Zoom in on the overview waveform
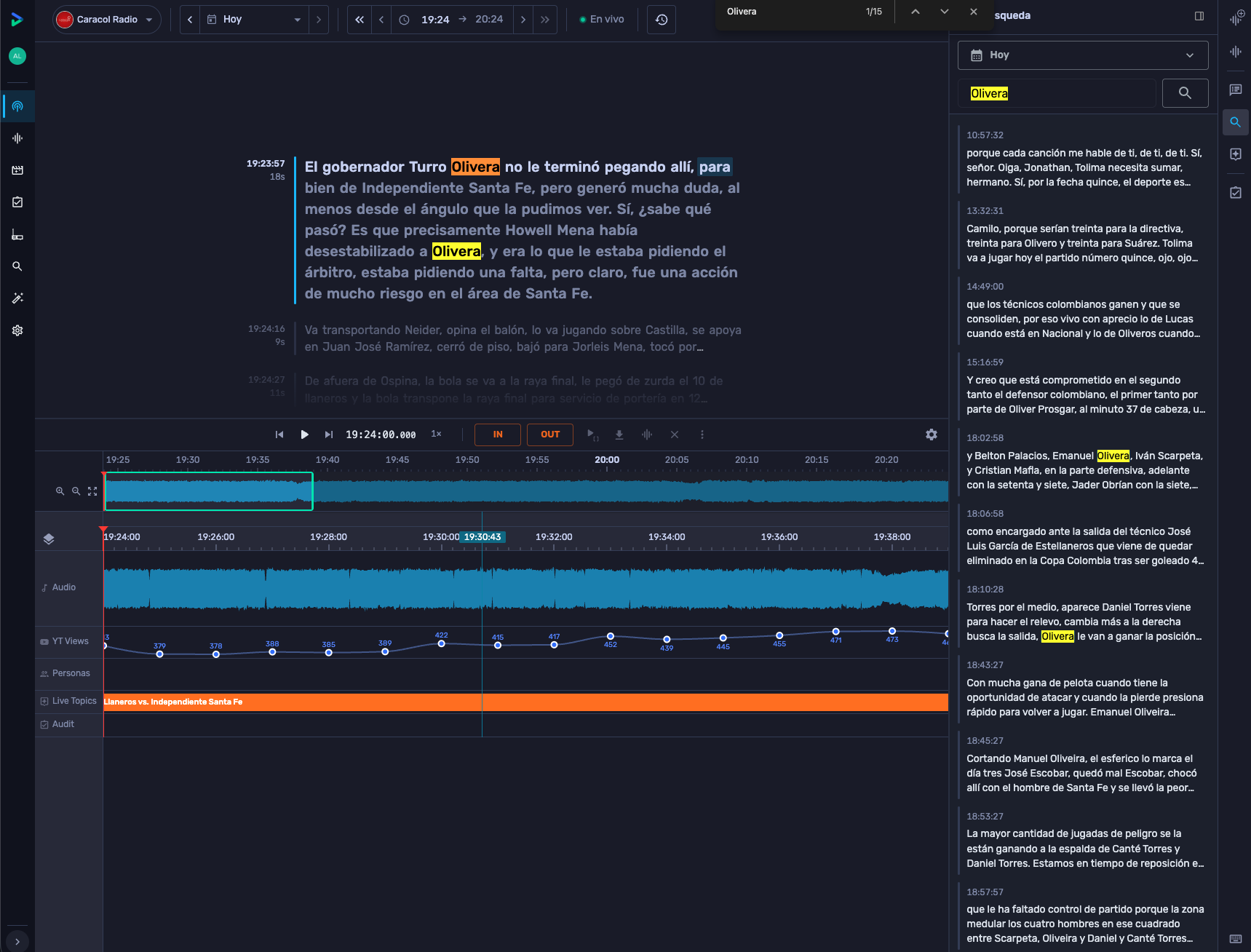 click(60, 491)
